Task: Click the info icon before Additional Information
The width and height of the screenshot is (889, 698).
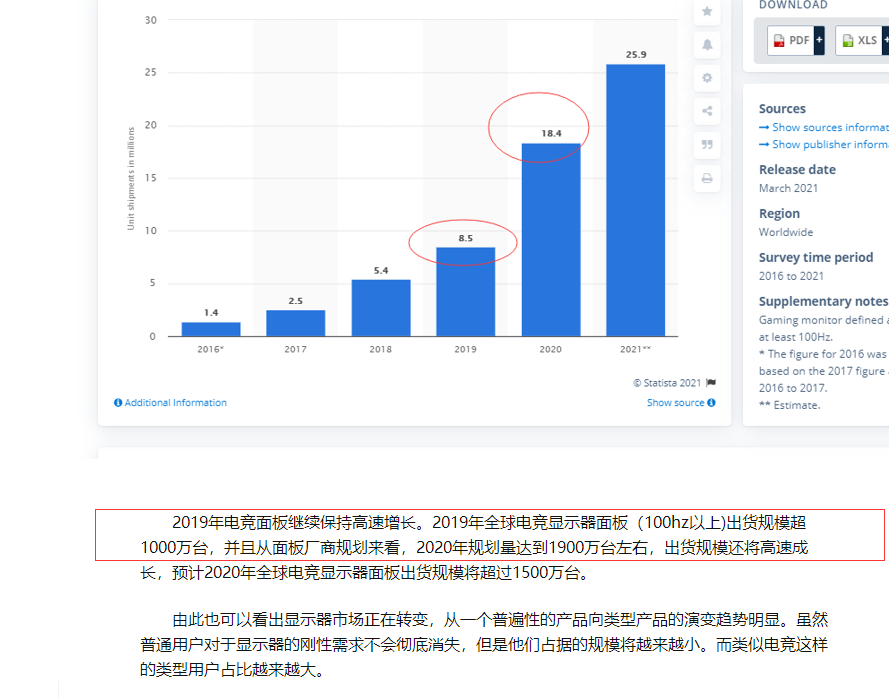Action: point(118,403)
